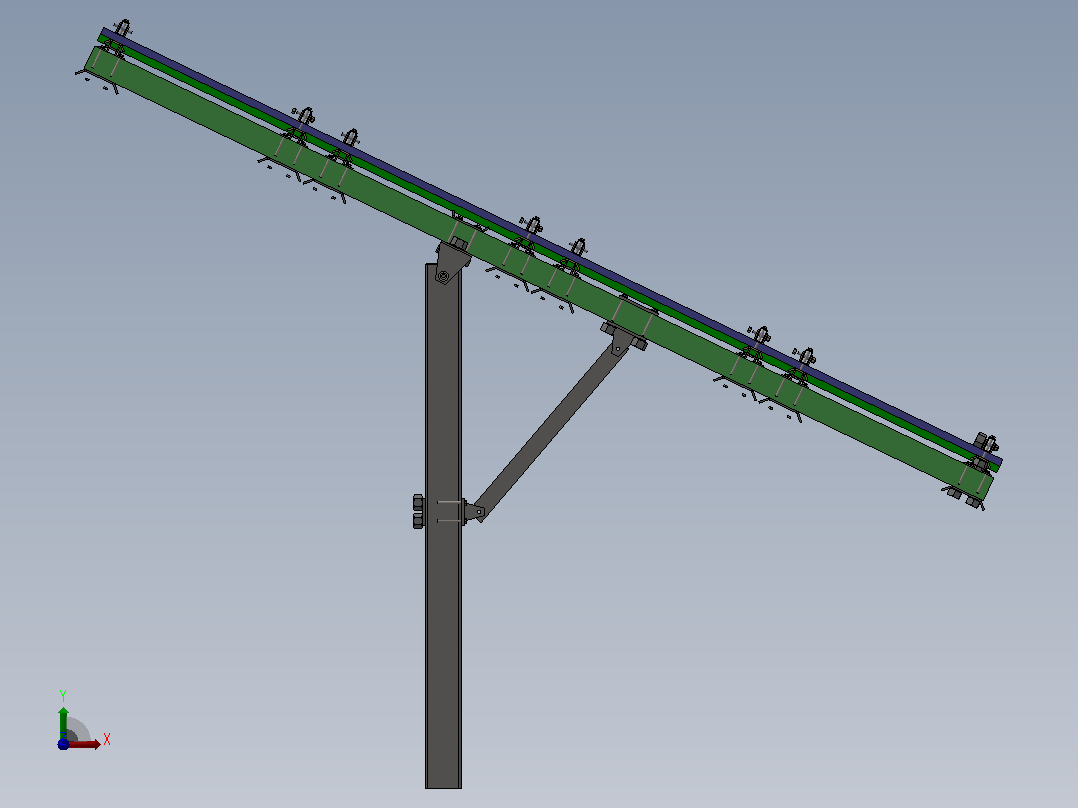This screenshot has width=1078, height=808.
Task: Select the pivot bracket at the post top
Action: click(x=452, y=260)
